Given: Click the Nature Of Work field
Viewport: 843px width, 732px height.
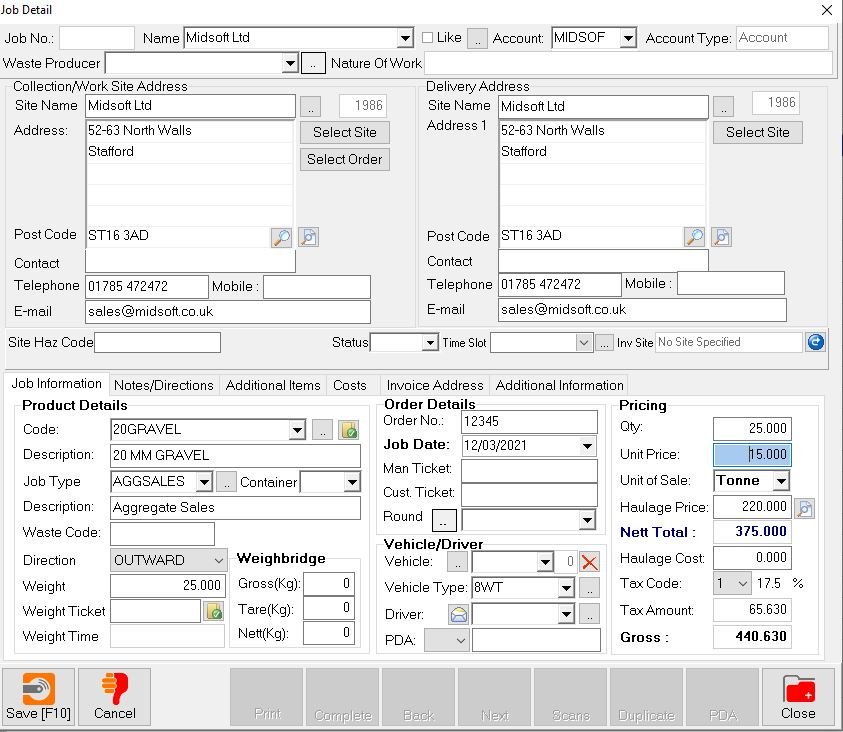Looking at the screenshot, I should point(628,63).
